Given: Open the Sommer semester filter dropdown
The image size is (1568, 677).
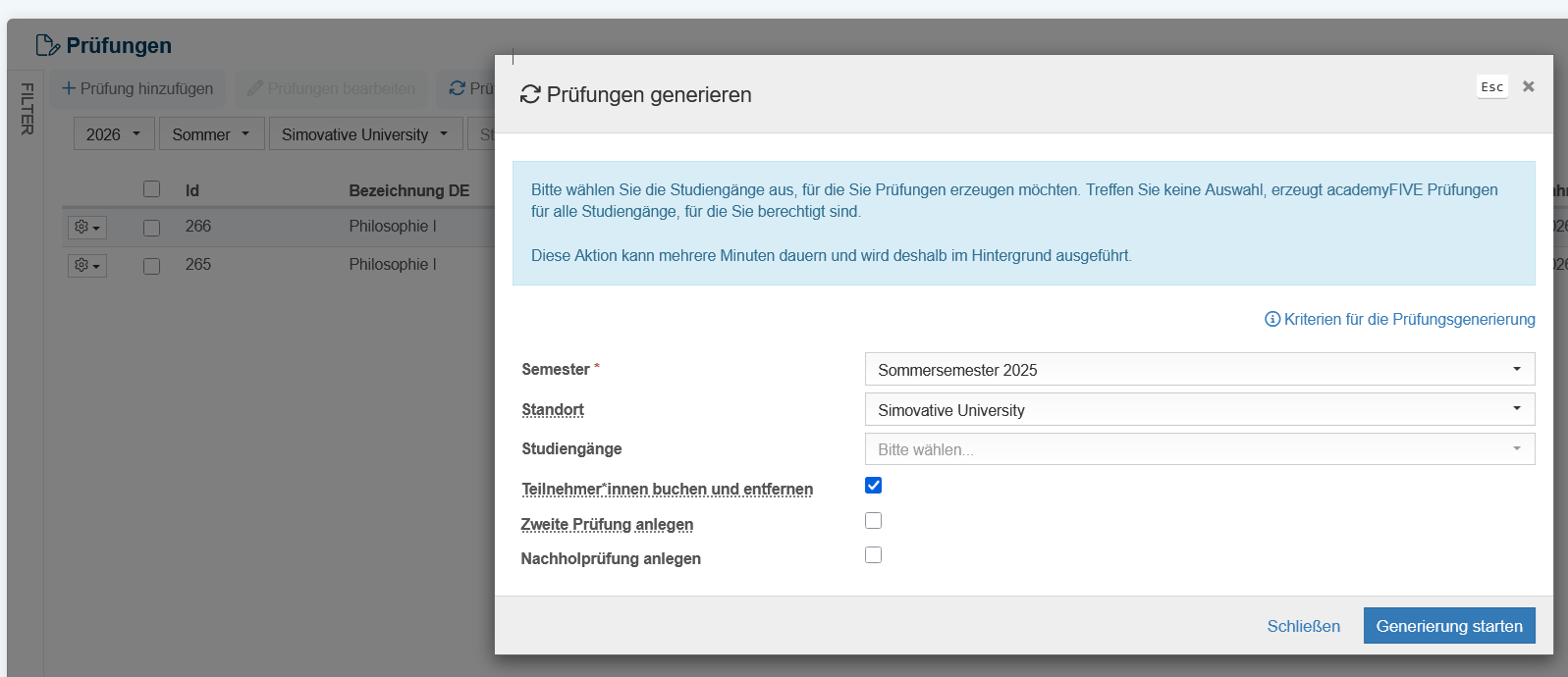Looking at the screenshot, I should click(212, 134).
